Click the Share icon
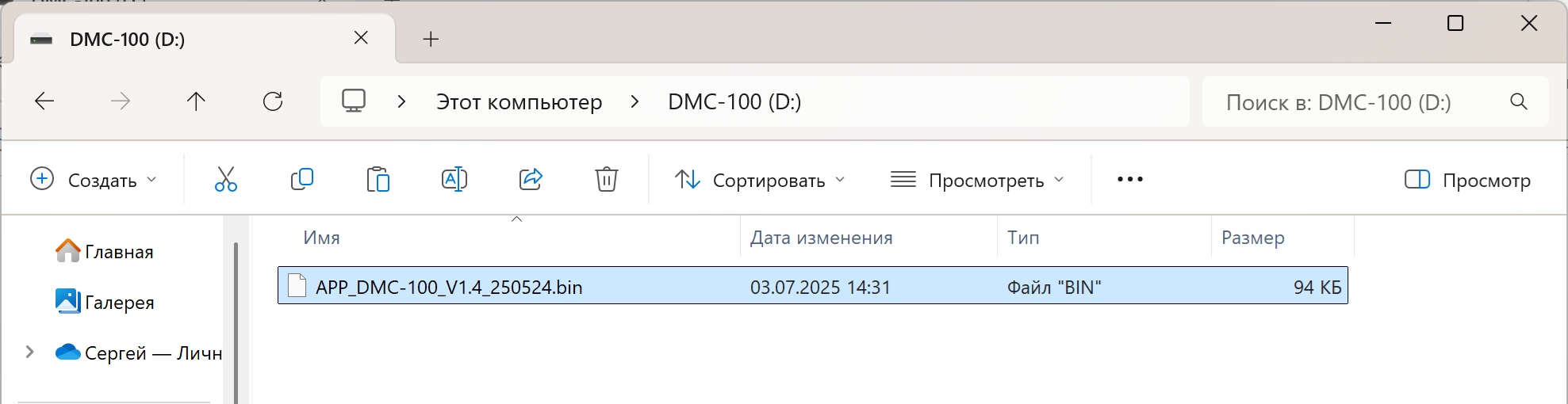This screenshot has width=1568, height=404. (530, 180)
